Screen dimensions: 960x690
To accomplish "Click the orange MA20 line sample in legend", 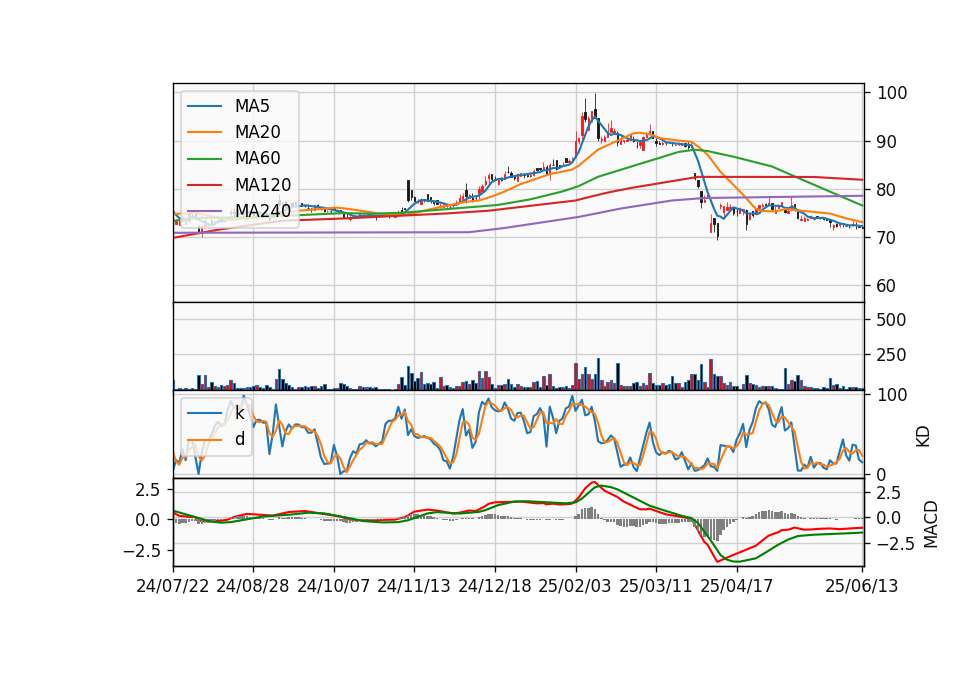I will pos(204,132).
